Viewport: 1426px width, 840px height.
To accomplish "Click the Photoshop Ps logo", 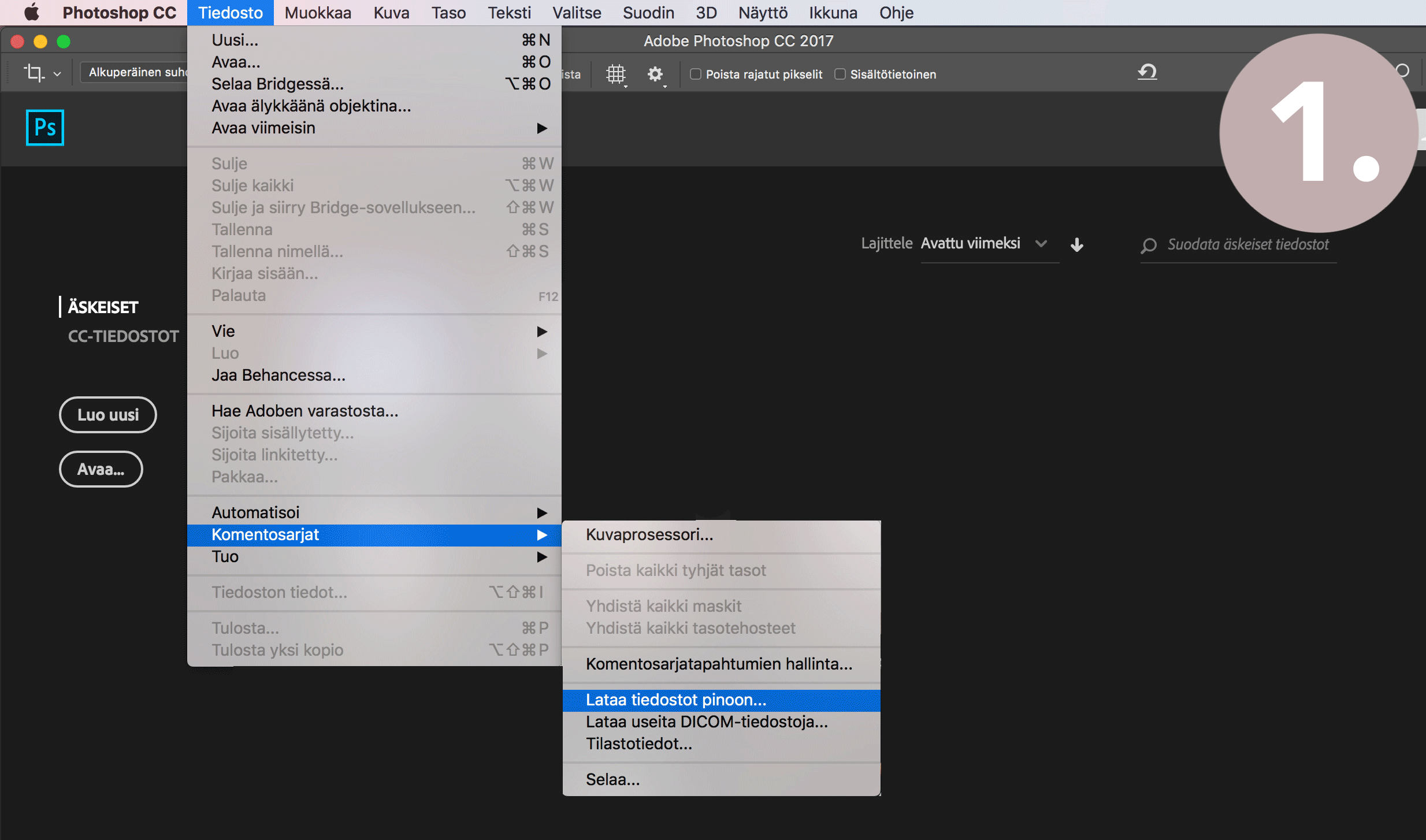I will click(x=45, y=128).
